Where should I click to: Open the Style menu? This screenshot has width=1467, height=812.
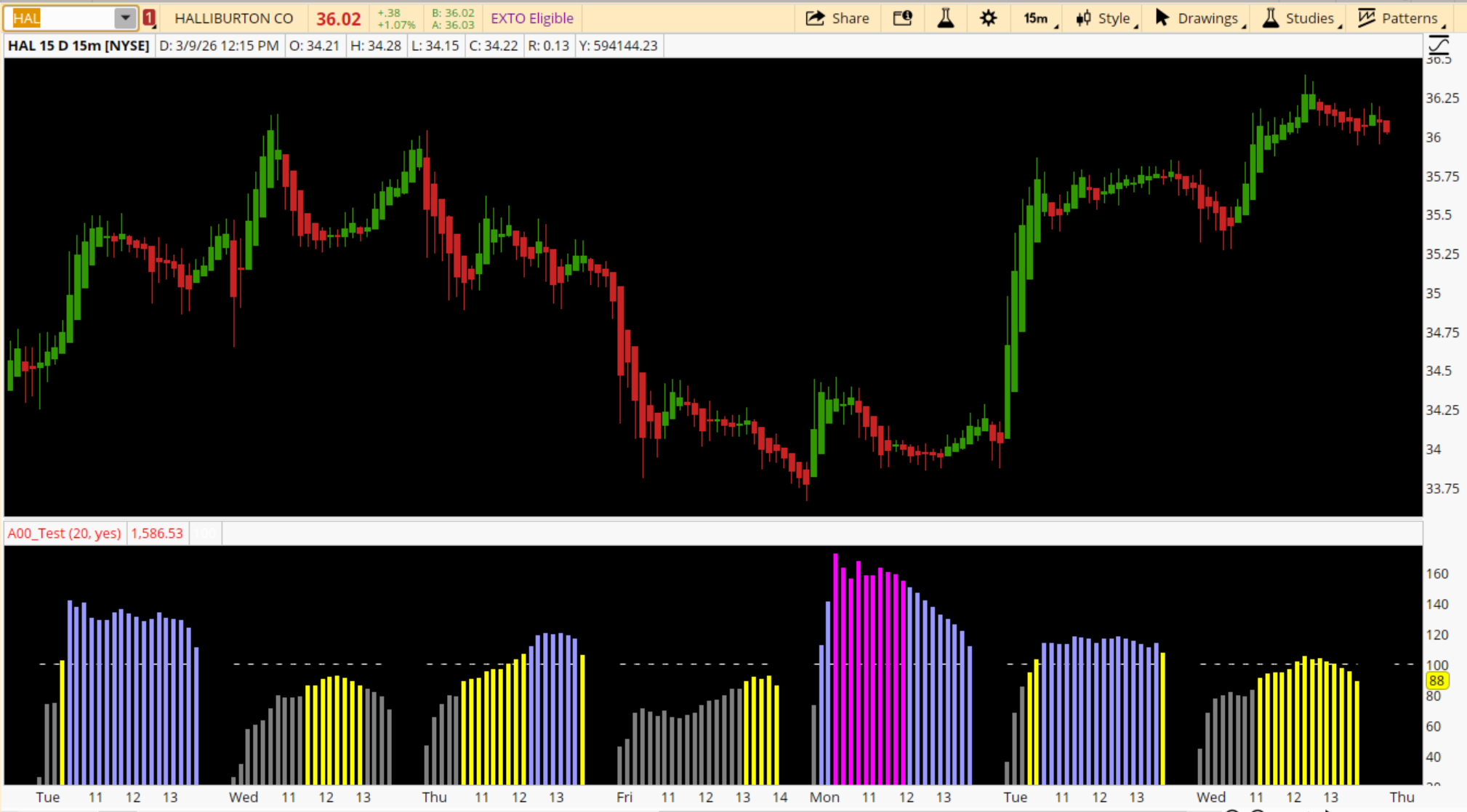(x=1113, y=18)
